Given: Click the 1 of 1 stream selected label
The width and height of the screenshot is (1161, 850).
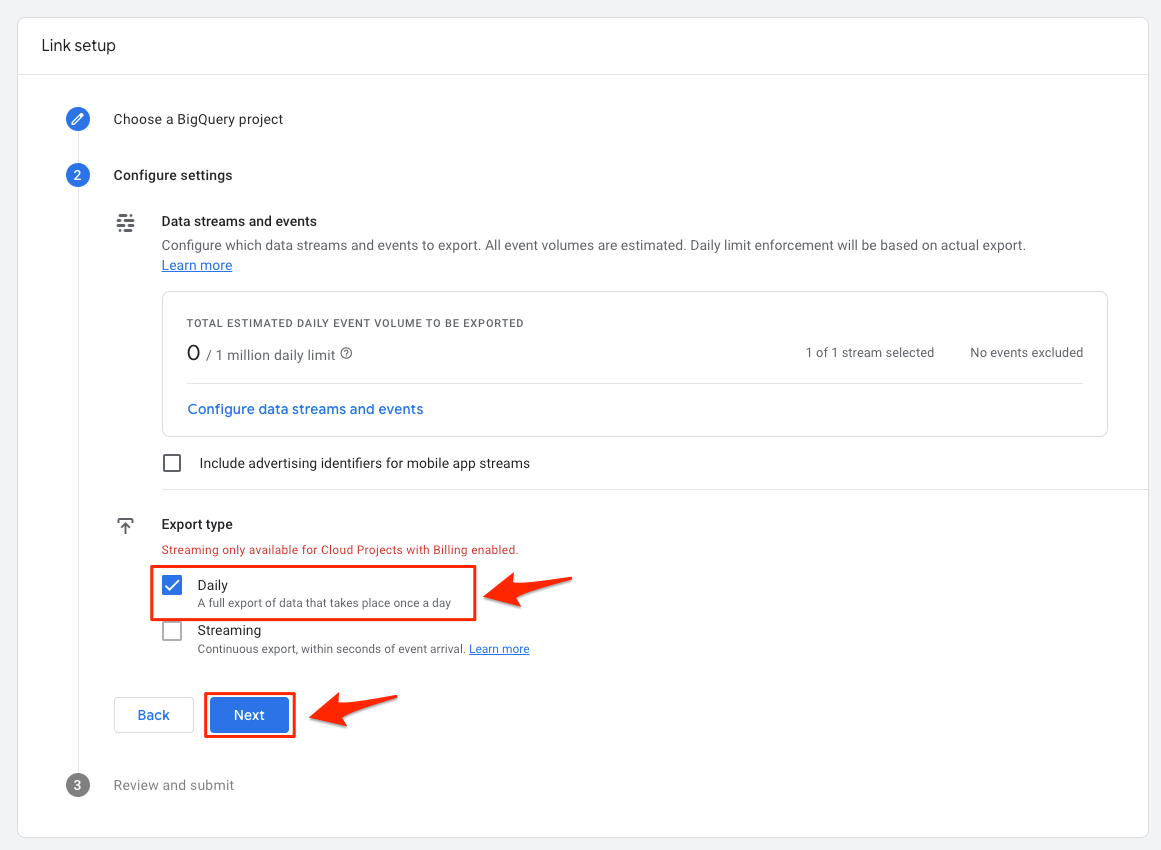Looking at the screenshot, I should coord(869,352).
